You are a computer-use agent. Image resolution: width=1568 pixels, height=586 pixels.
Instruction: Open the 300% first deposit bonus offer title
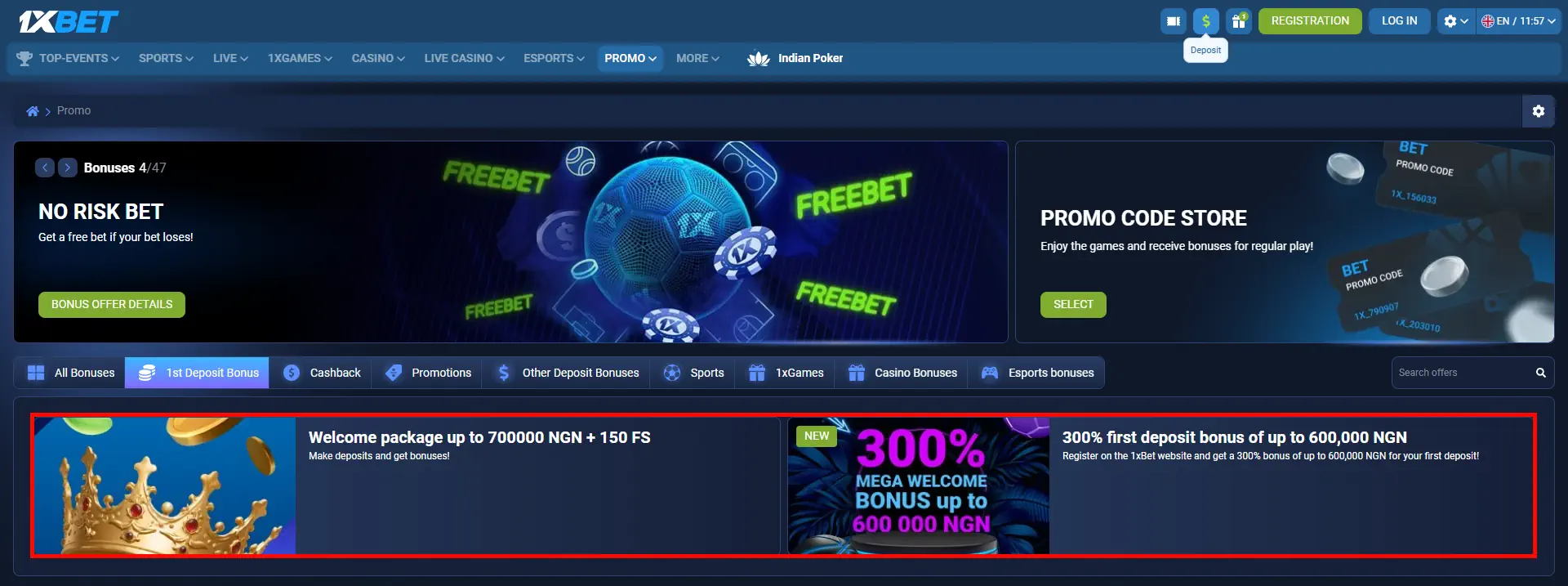coord(1234,437)
